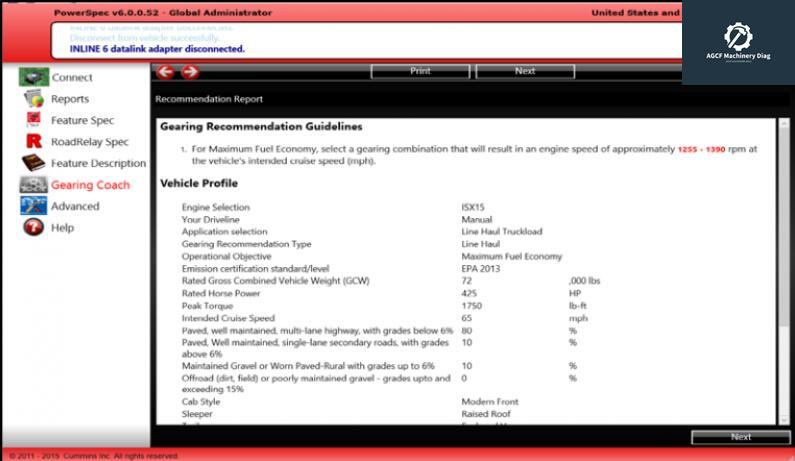Viewport: 795px width, 461px height.
Task: Click the Feature Description book icon
Action: tap(33, 163)
